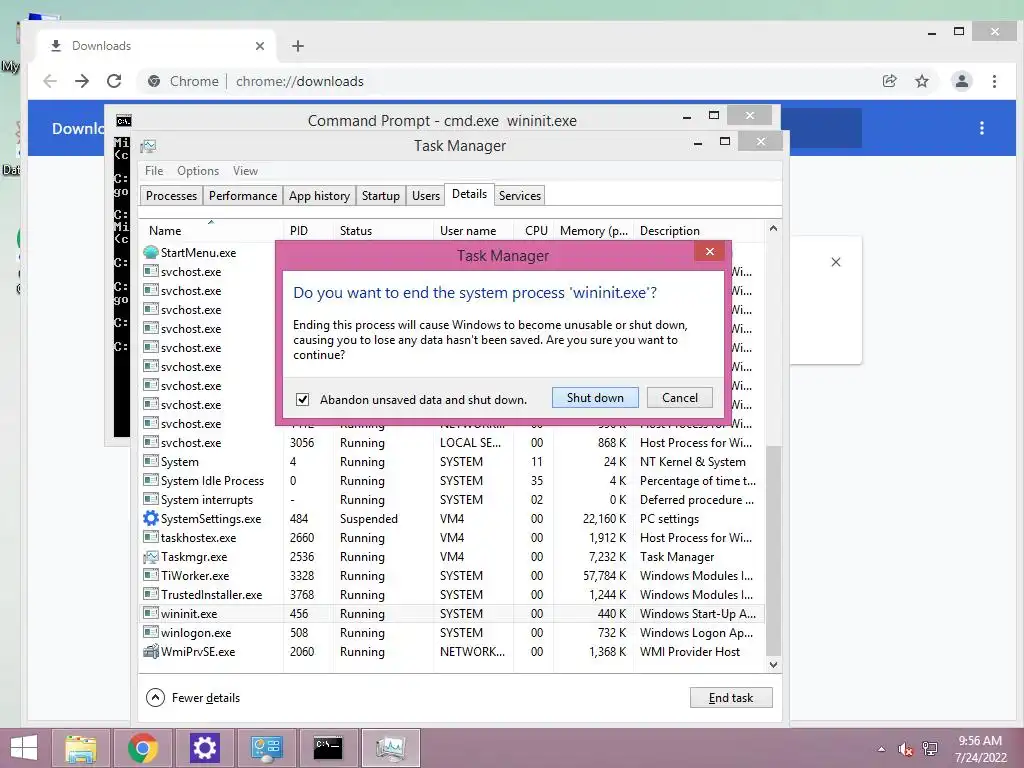Open File Explorer from taskbar
The width and height of the screenshot is (1024, 768).
80,748
